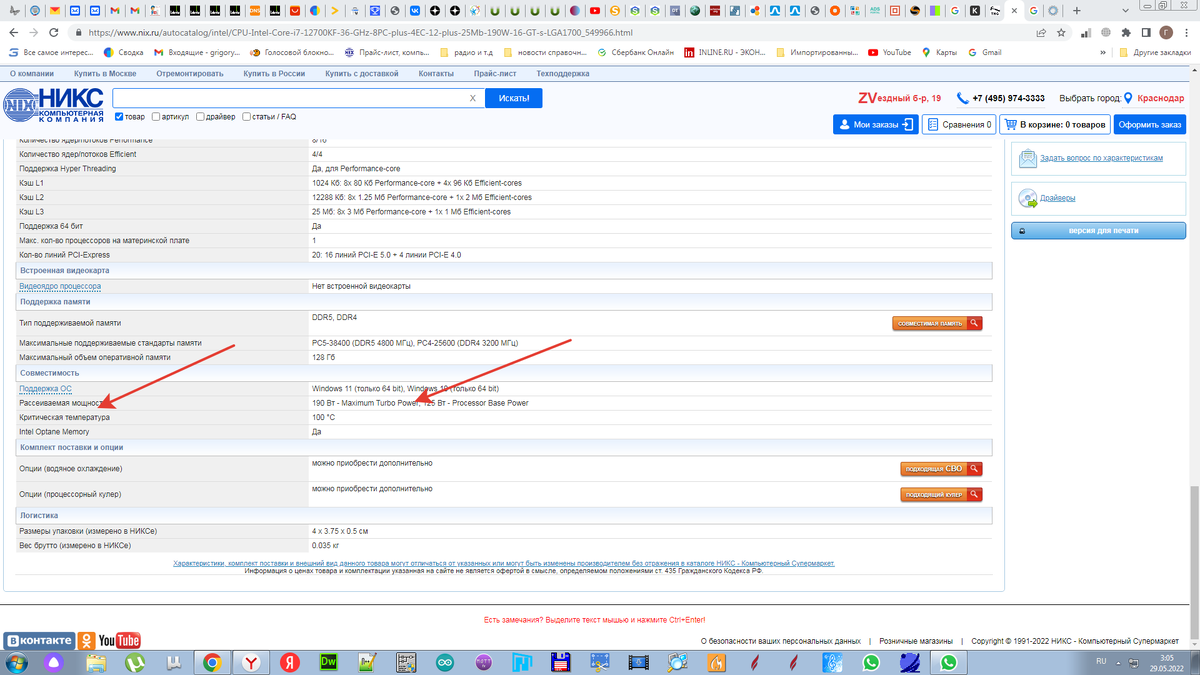Screen dimensions: 1200x675
Task: Click into the site search input field
Action: click(x=290, y=98)
